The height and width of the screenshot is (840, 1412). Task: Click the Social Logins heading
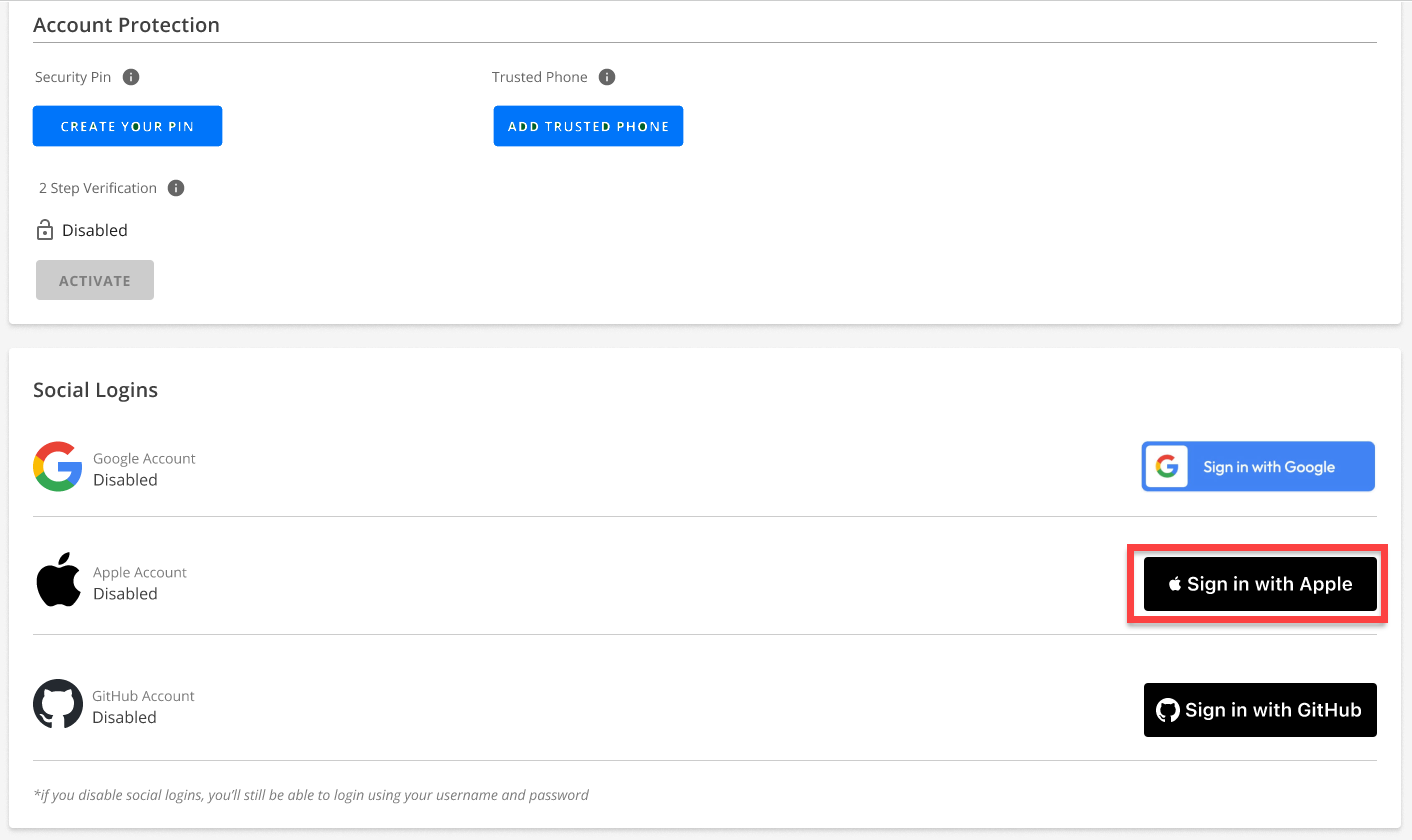95,390
